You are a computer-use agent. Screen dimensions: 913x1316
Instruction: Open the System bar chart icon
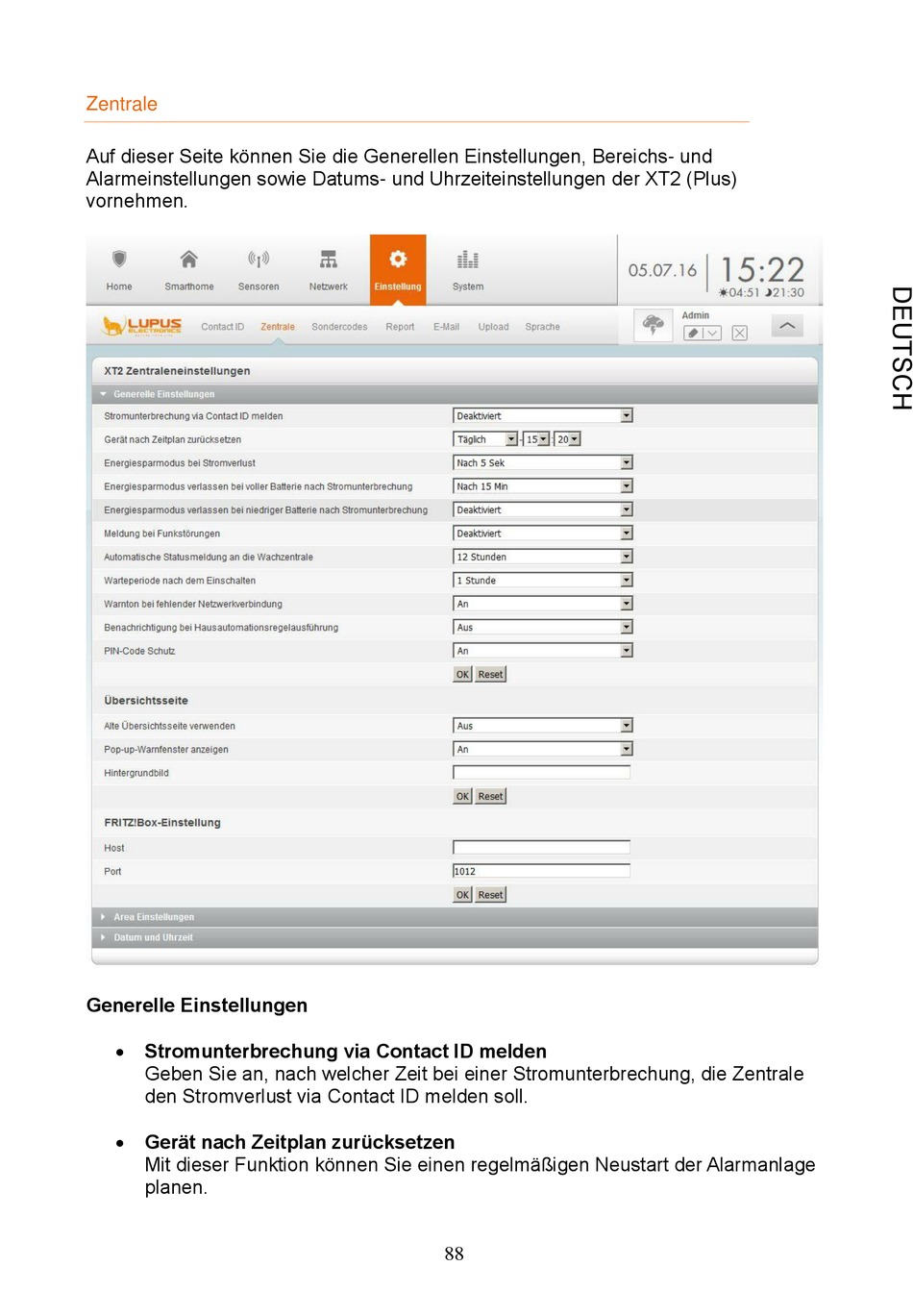coord(468,260)
